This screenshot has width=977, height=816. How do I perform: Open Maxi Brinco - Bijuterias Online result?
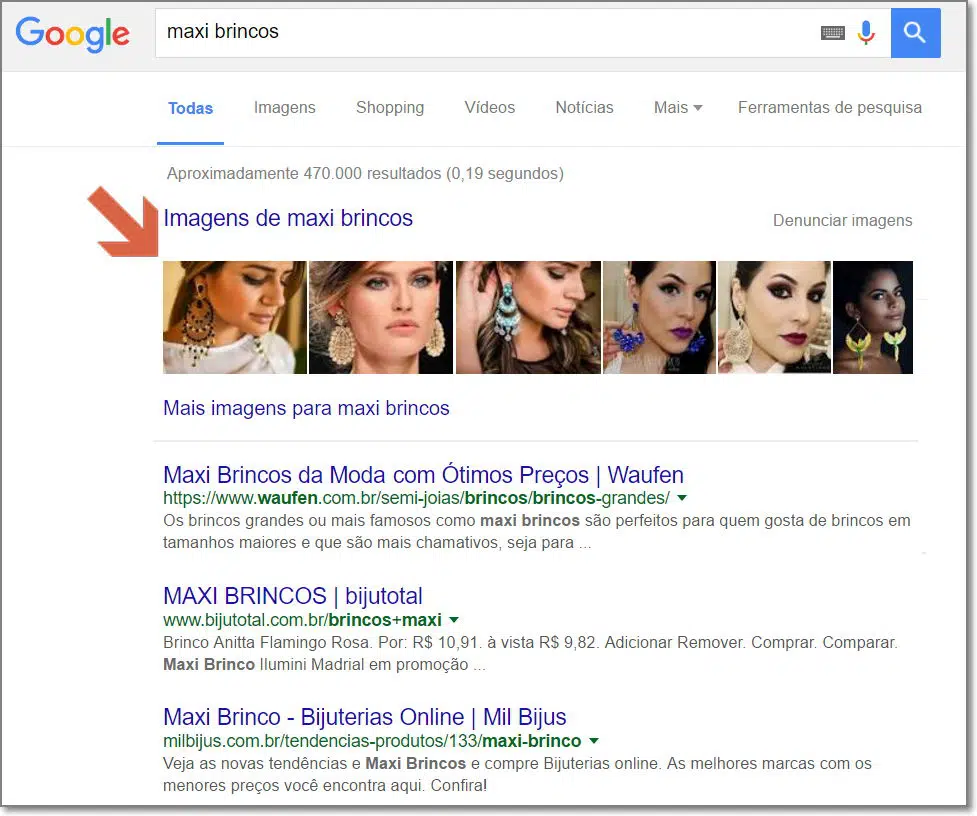click(x=365, y=717)
